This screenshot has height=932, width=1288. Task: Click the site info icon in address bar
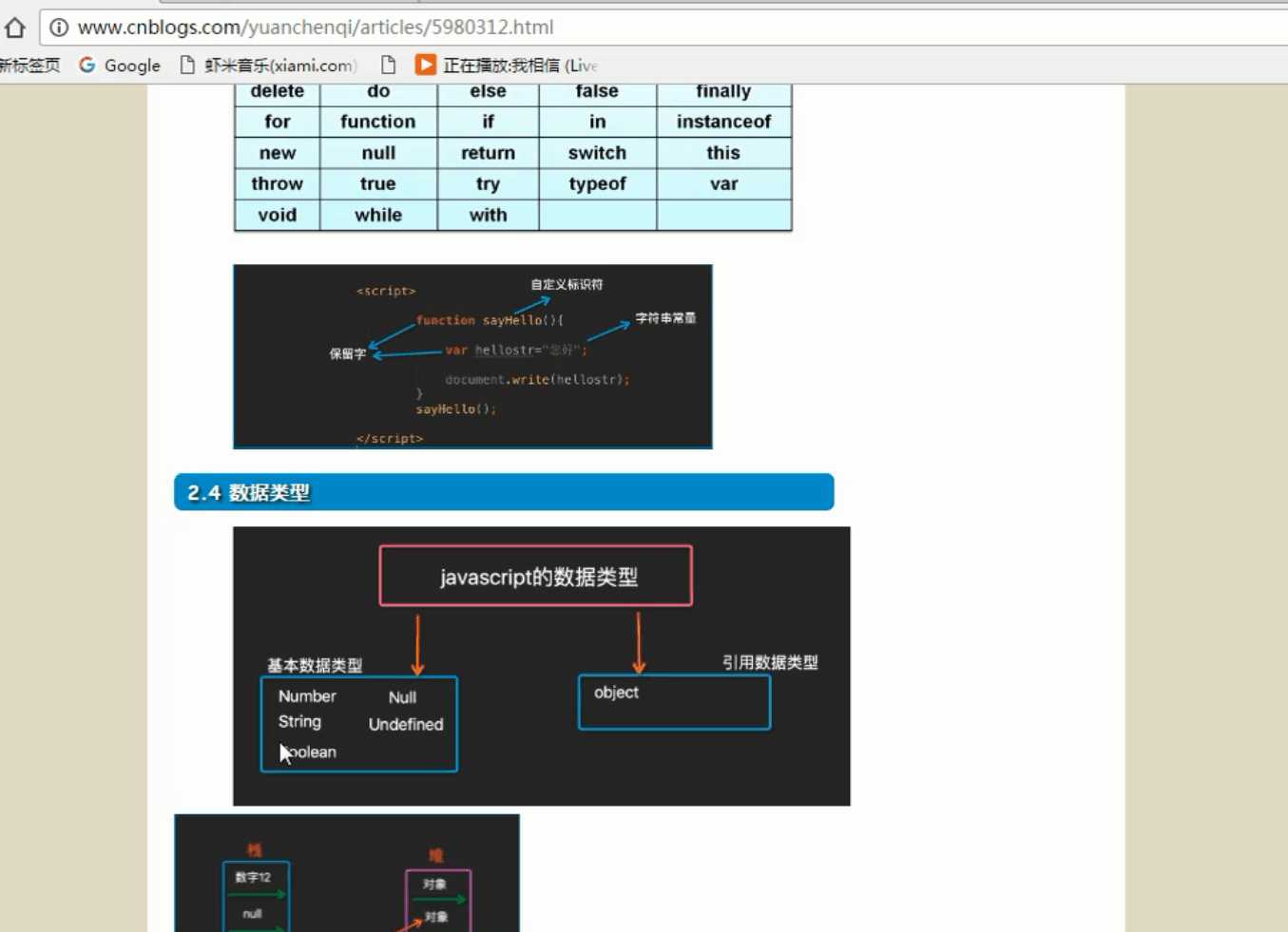click(59, 28)
